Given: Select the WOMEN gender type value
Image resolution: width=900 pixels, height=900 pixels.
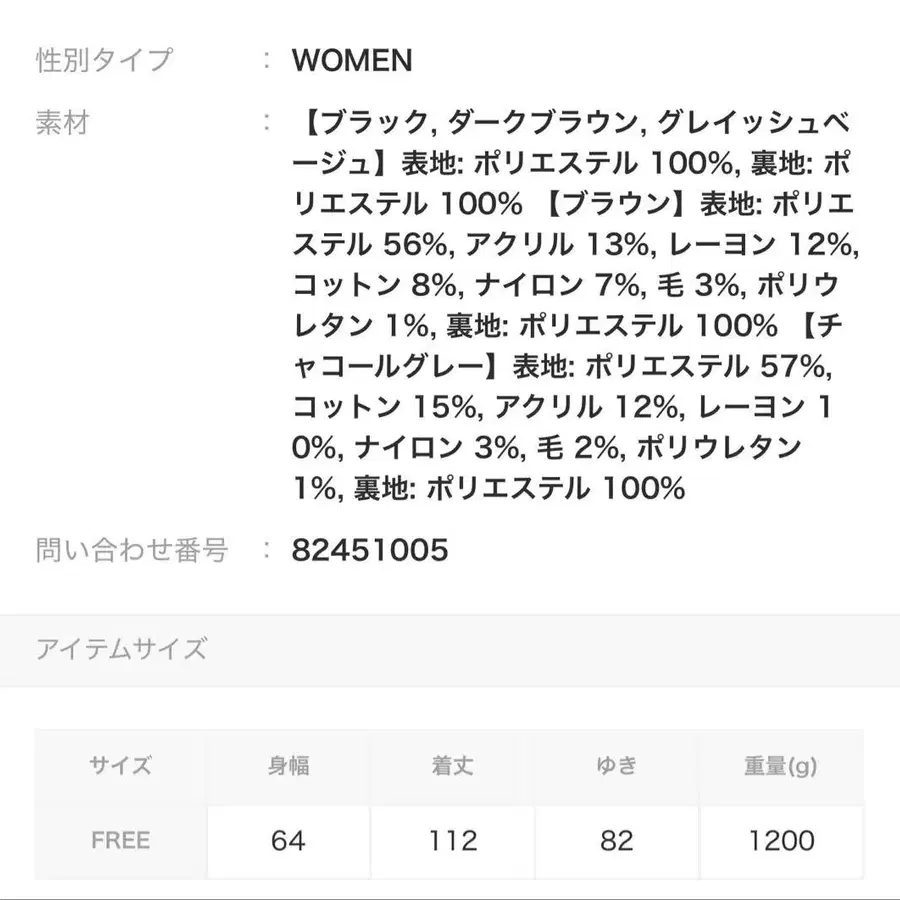Looking at the screenshot, I should coord(352,60).
